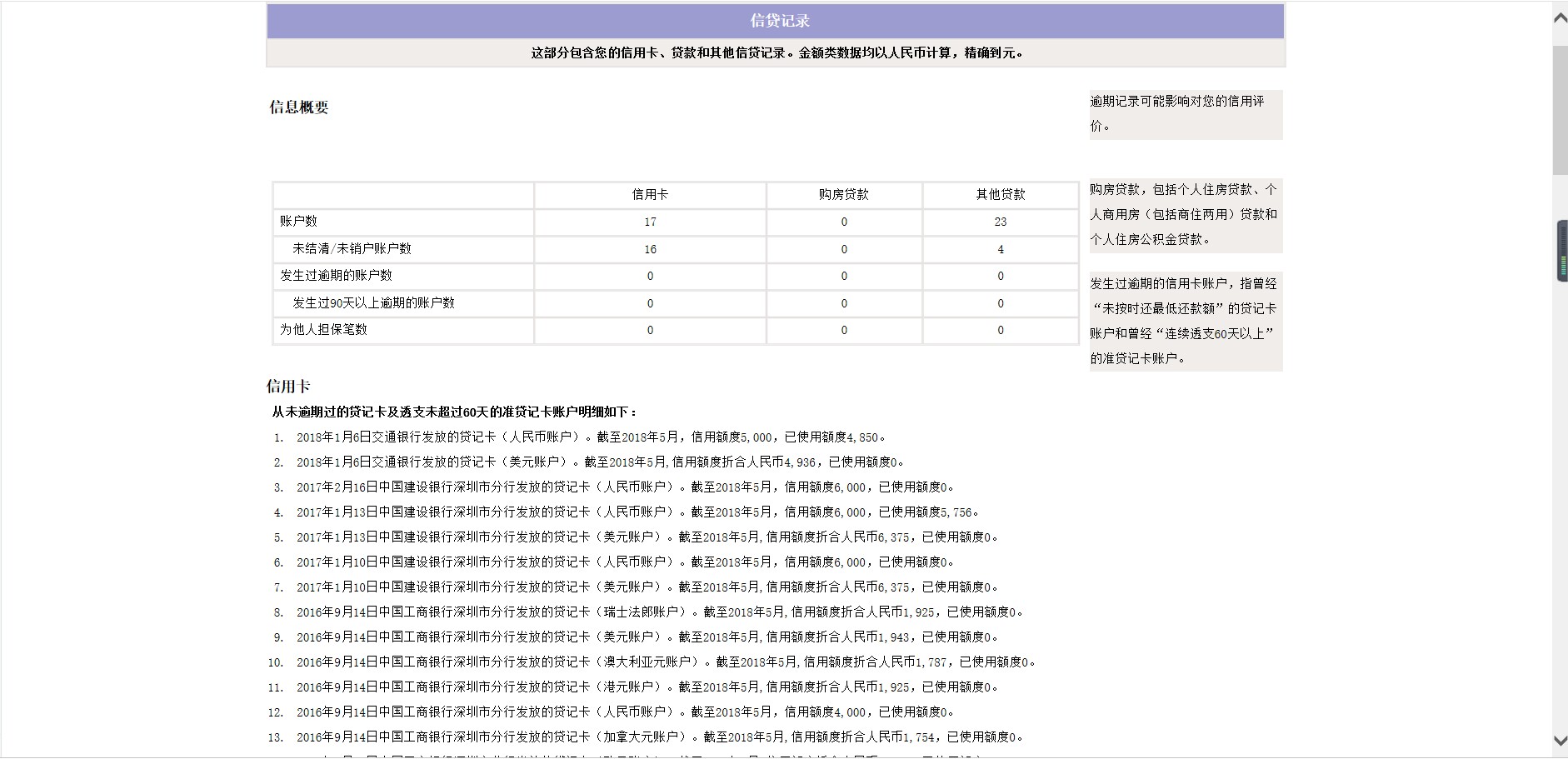Click the 信息概要 heading

click(299, 107)
